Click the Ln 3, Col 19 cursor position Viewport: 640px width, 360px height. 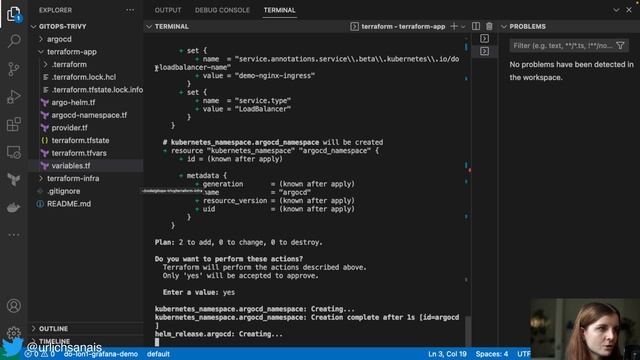tap(447, 354)
